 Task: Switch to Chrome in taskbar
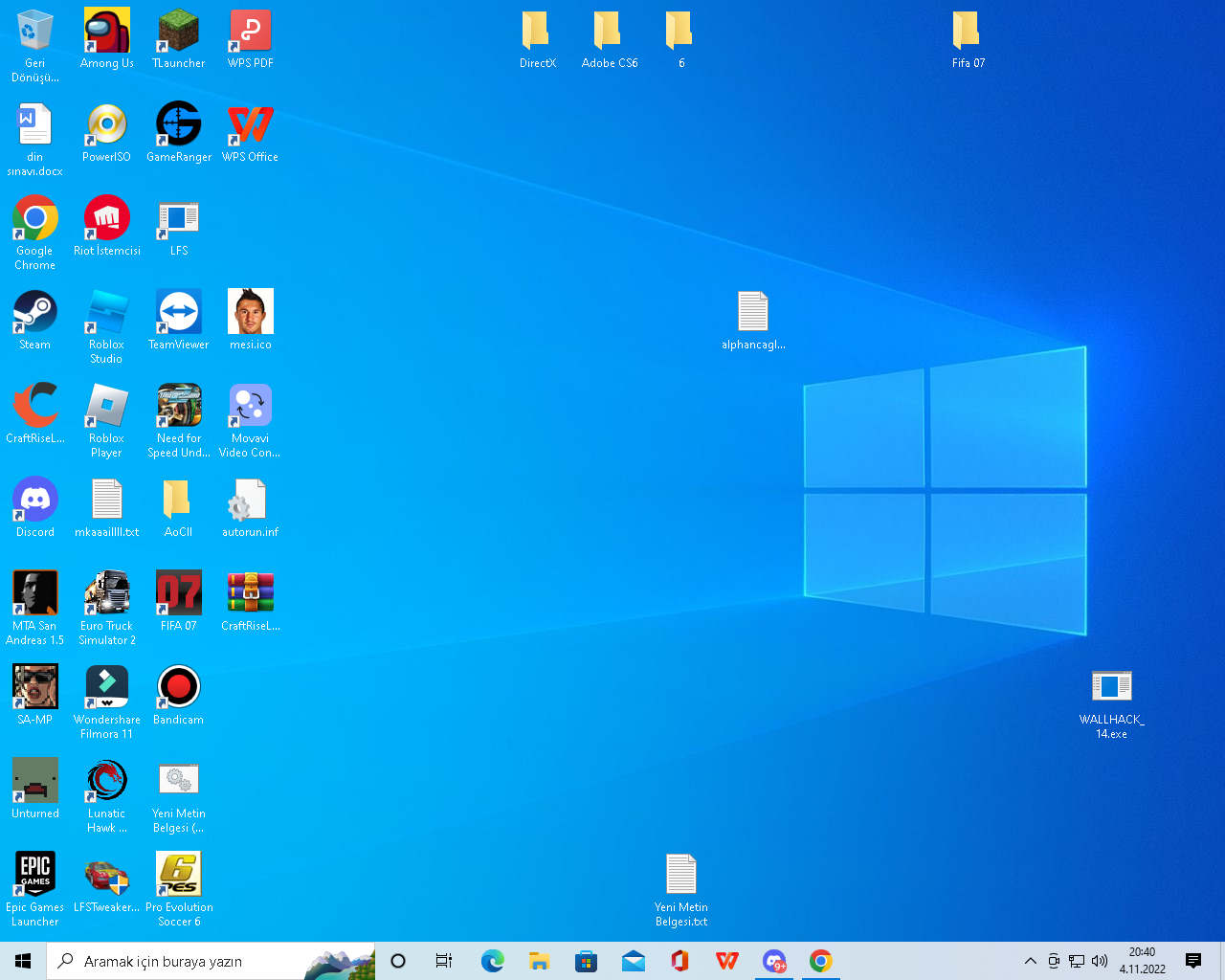820,961
